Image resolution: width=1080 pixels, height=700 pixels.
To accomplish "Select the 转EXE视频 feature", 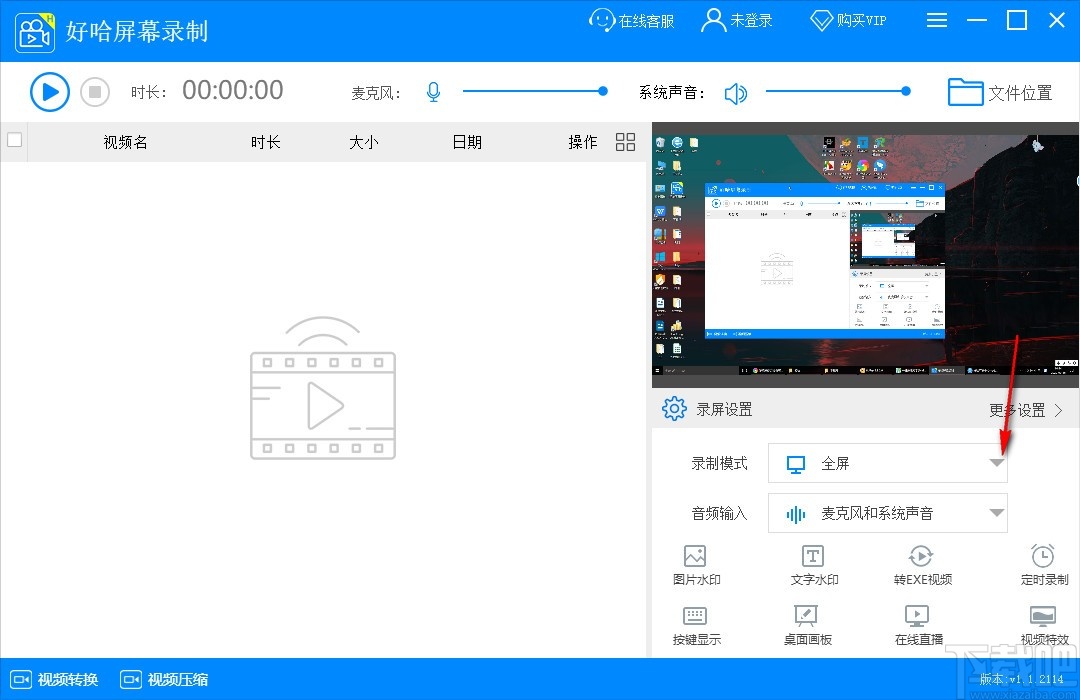I will tap(920, 563).
